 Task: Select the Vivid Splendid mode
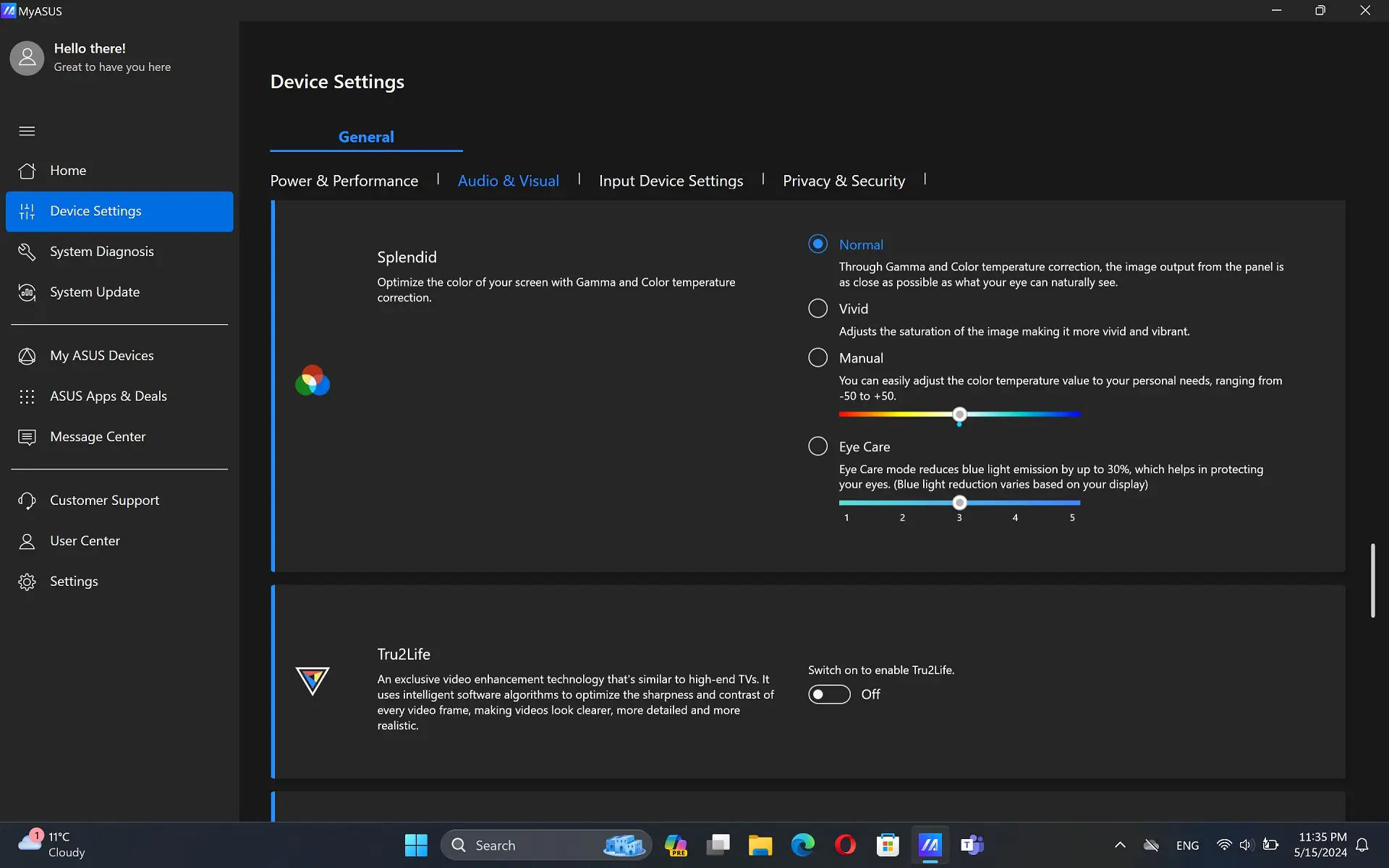[x=817, y=309]
